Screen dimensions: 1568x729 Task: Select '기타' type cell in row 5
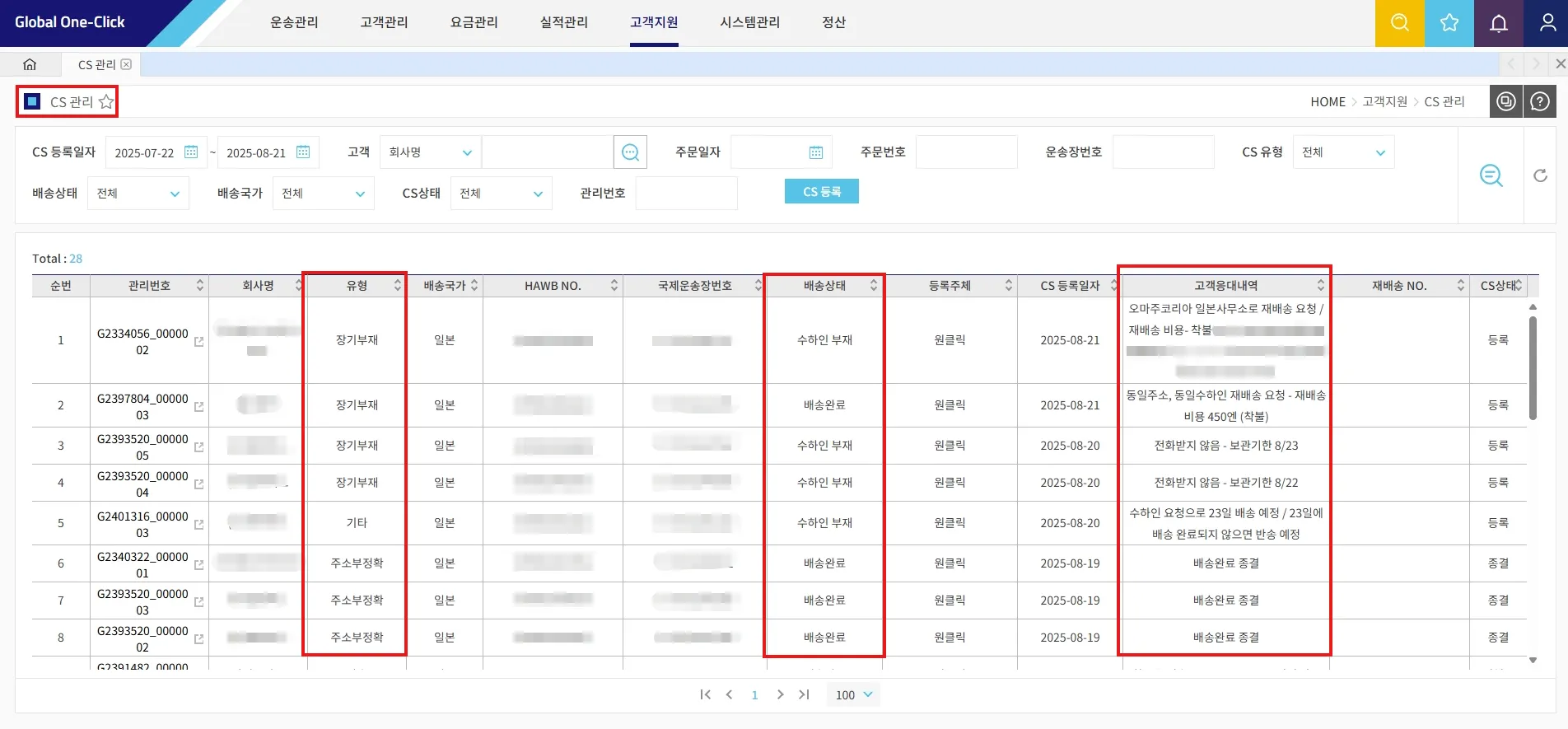pos(357,523)
